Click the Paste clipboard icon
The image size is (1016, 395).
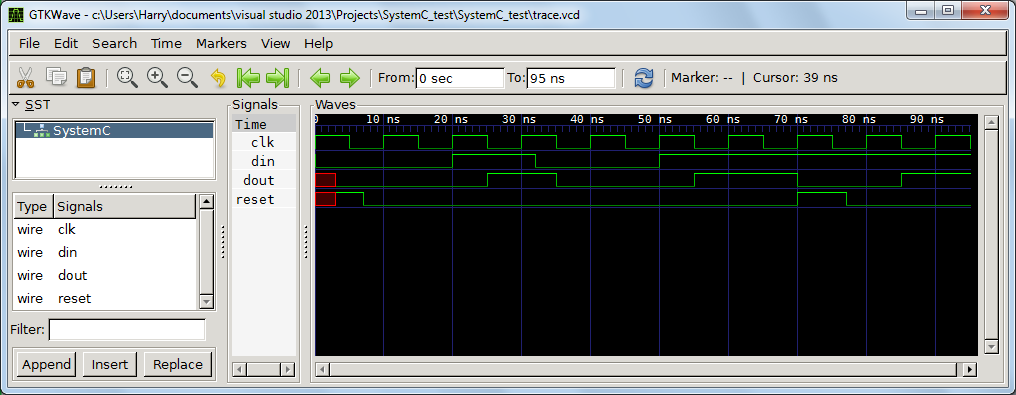click(86, 78)
